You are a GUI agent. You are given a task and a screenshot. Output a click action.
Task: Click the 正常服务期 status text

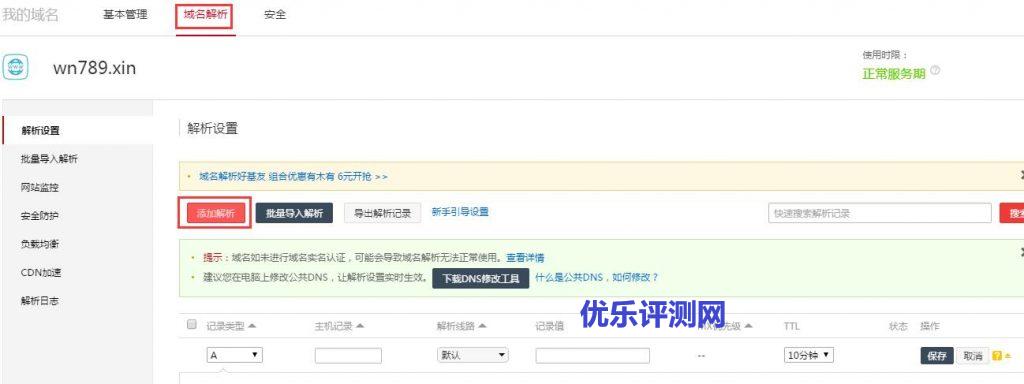[x=894, y=74]
